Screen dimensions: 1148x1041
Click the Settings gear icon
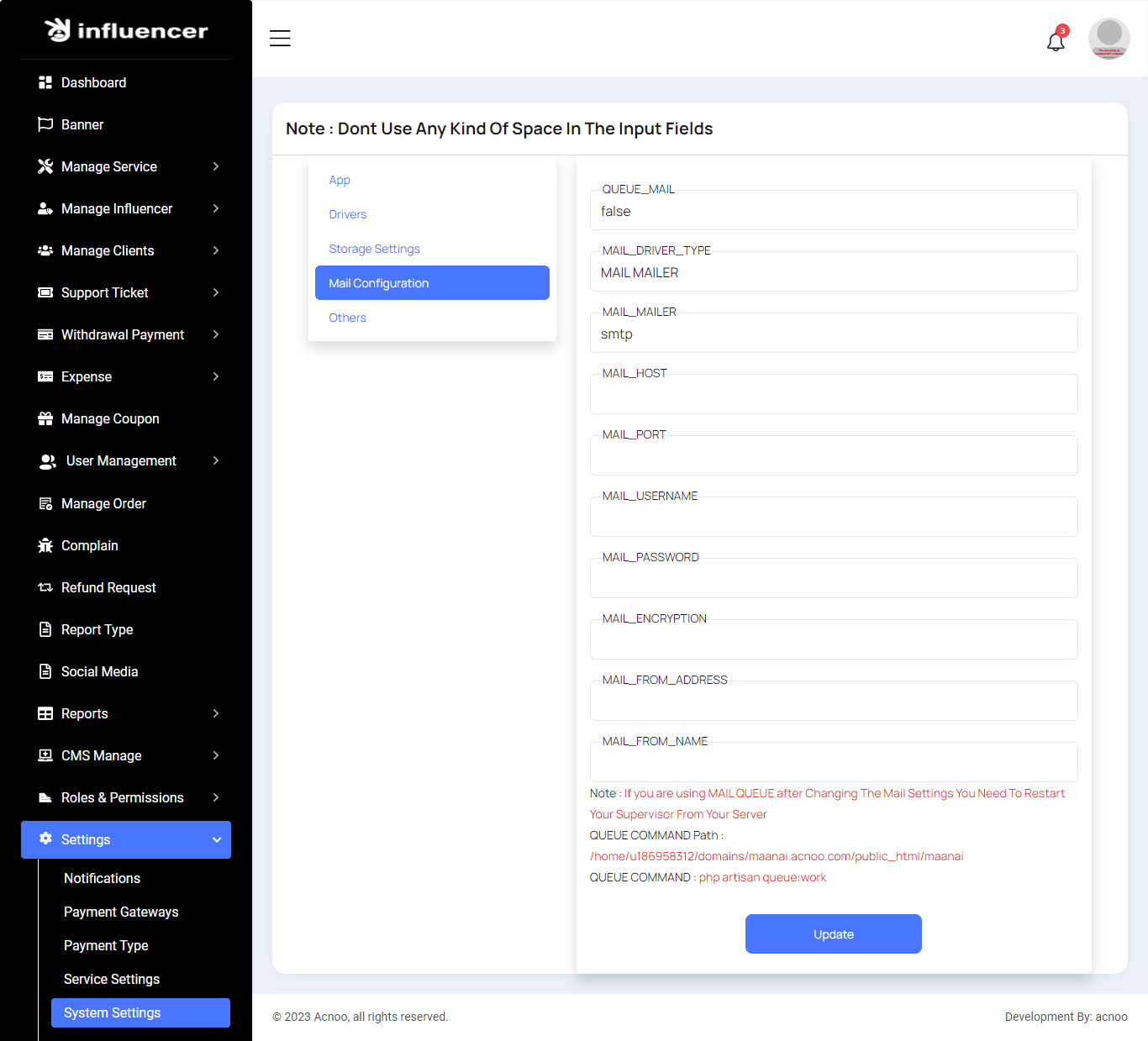[45, 839]
